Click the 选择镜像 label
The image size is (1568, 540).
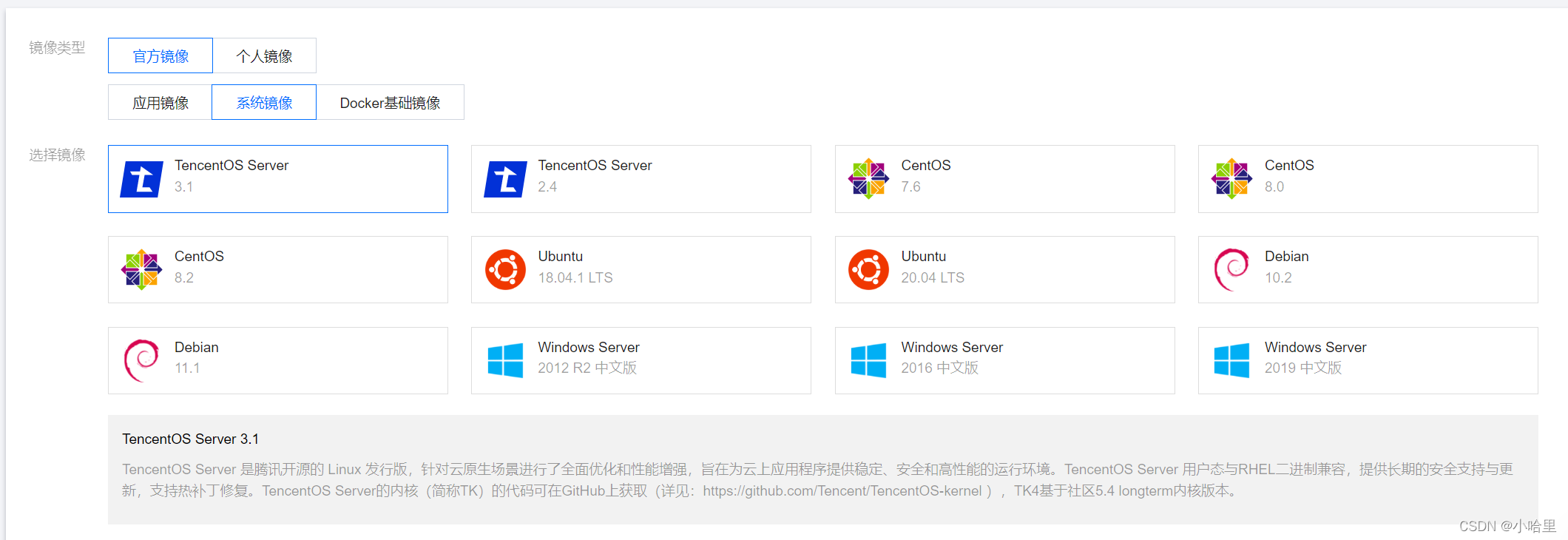(x=57, y=155)
